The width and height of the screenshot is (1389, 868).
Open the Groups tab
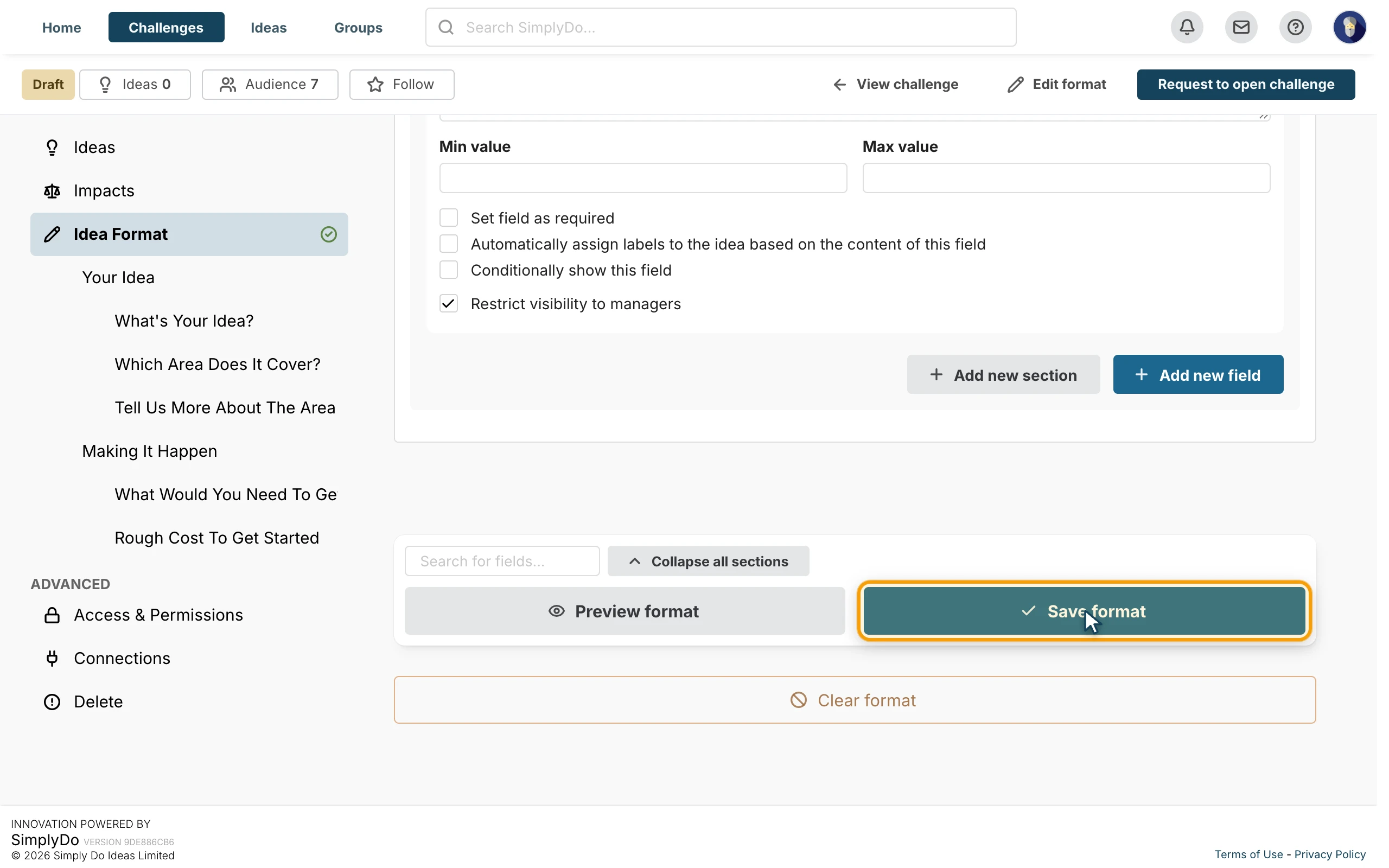358,27
